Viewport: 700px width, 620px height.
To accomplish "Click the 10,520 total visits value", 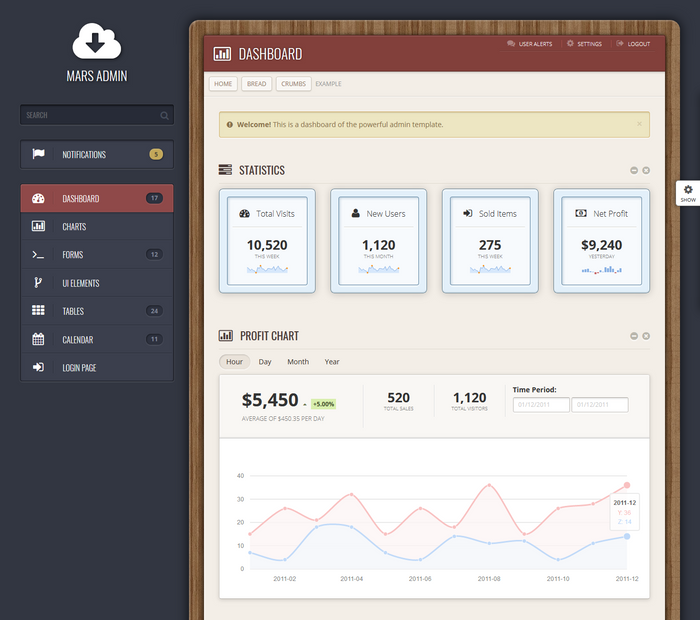I will (x=267, y=245).
